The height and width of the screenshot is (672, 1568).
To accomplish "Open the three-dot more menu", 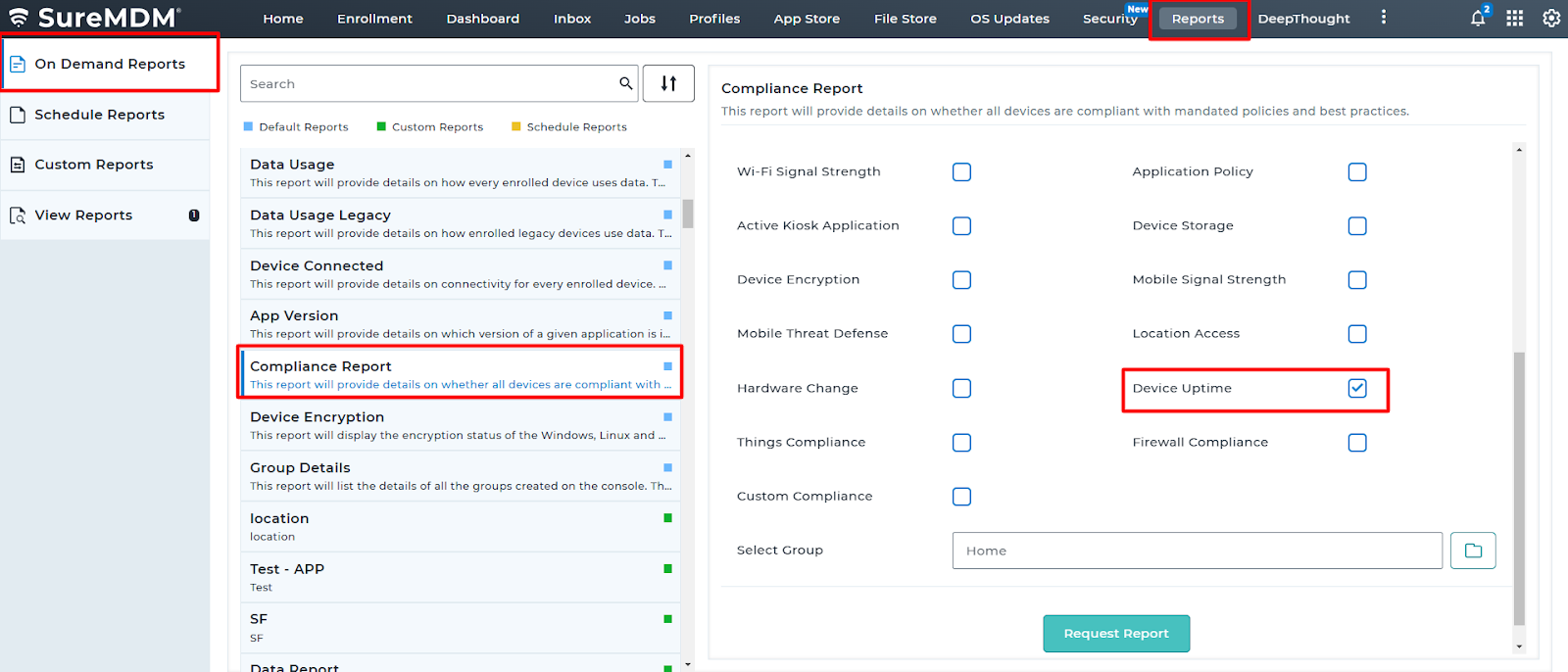I will [x=1384, y=18].
